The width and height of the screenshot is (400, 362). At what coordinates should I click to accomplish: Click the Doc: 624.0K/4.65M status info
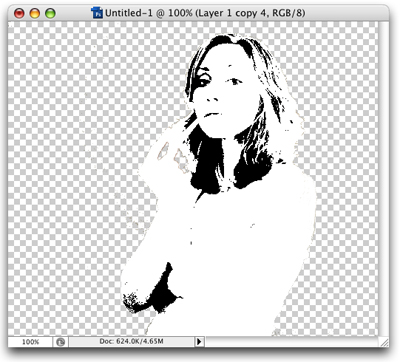pos(131,341)
